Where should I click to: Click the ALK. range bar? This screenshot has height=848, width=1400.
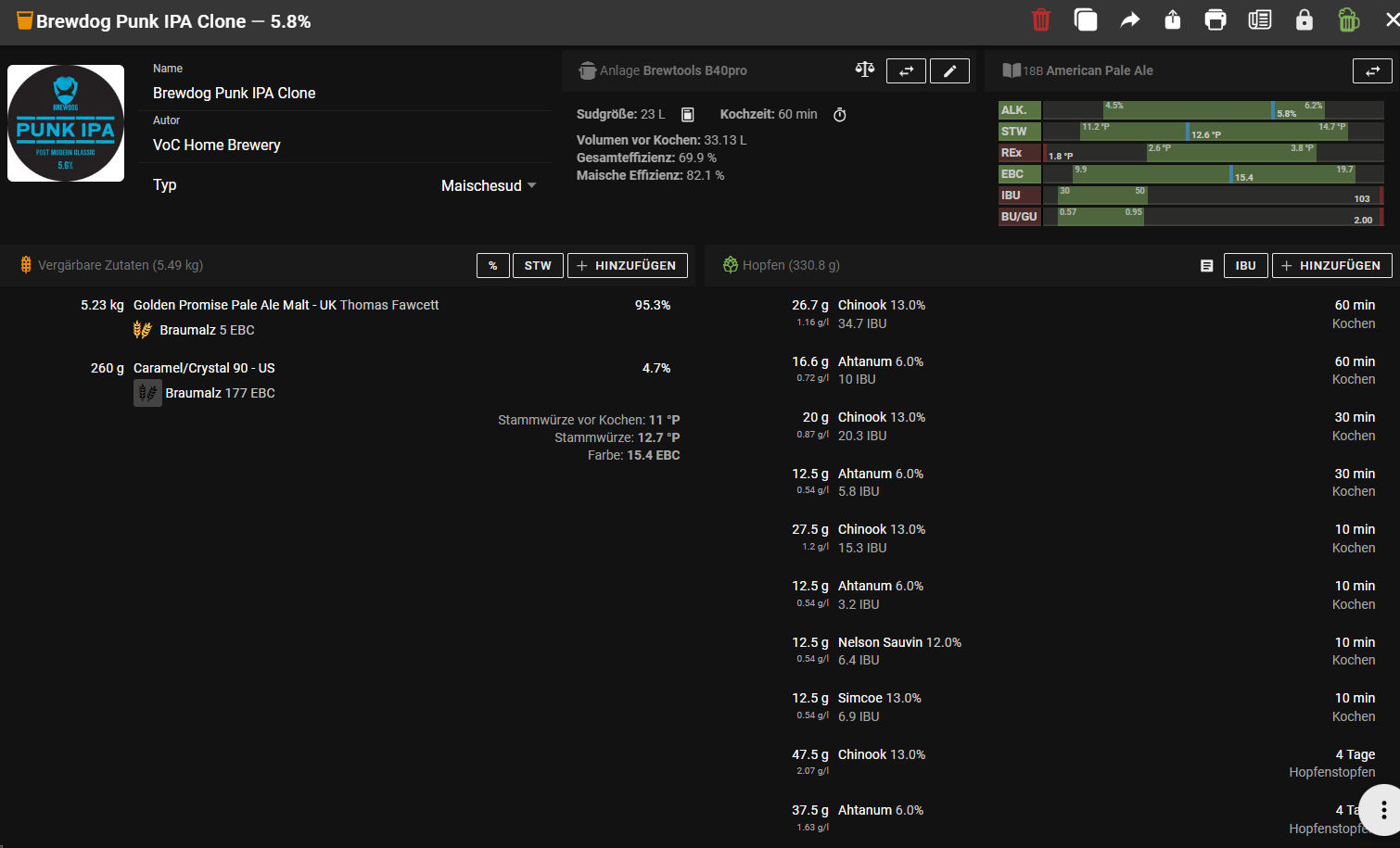coord(1213,110)
